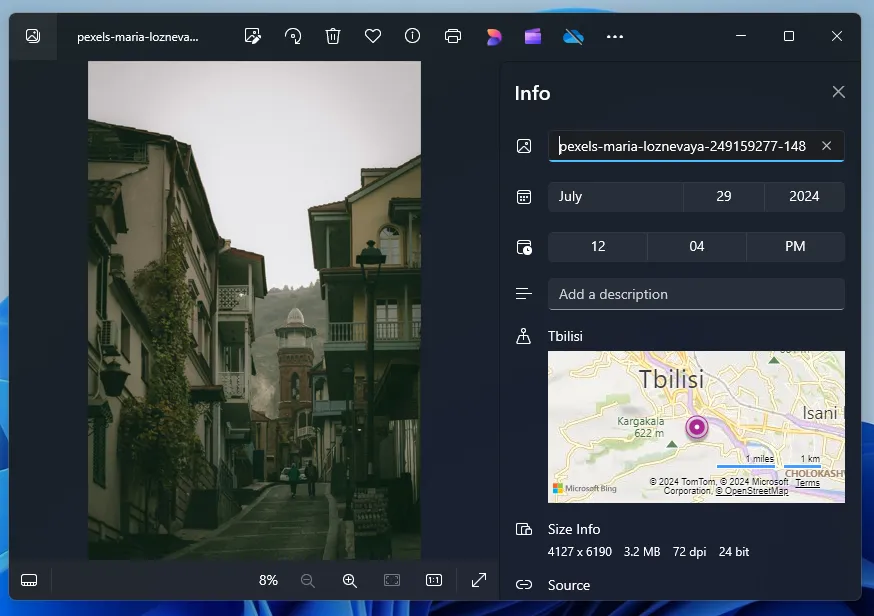The height and width of the screenshot is (616, 874).
Task: Change the month from July
Action: pos(615,196)
